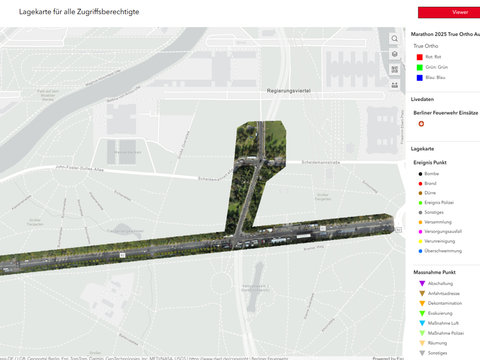Click the Marathon 2025 True Ortho layer heading
The image size is (480, 360).
coord(445,34)
